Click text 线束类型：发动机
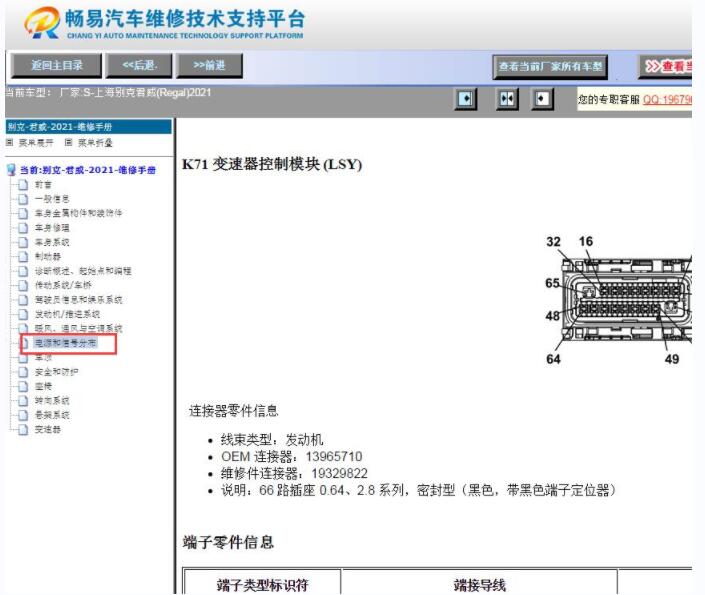This screenshot has width=705, height=595. coord(272,439)
